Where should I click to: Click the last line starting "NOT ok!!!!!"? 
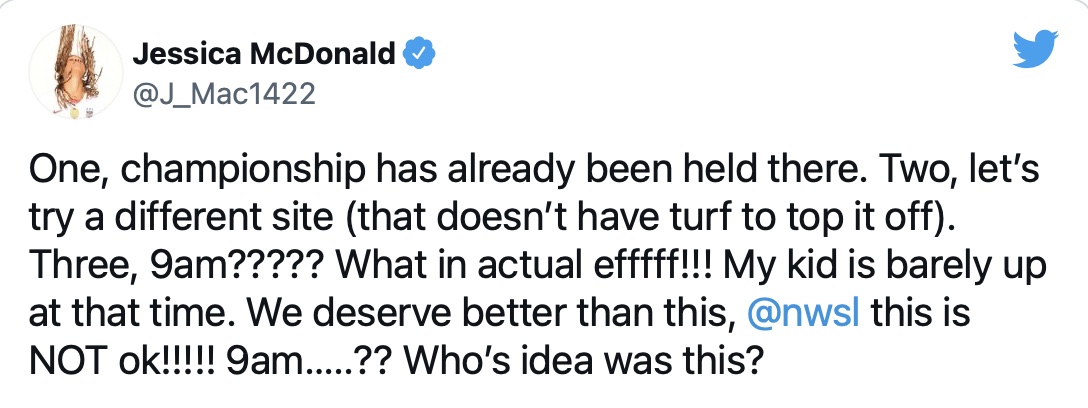pyautogui.click(x=393, y=355)
